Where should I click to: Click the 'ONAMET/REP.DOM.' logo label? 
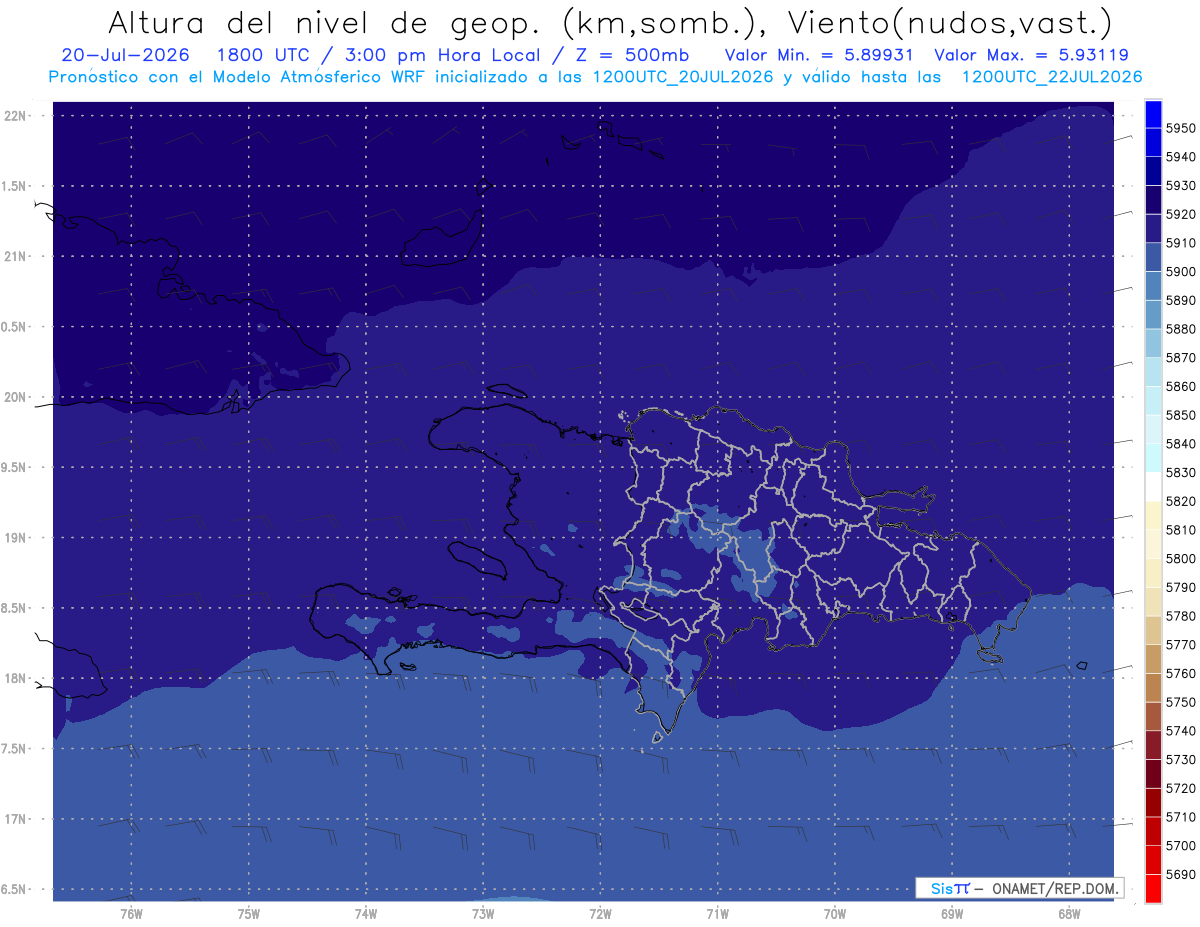[x=1054, y=888]
